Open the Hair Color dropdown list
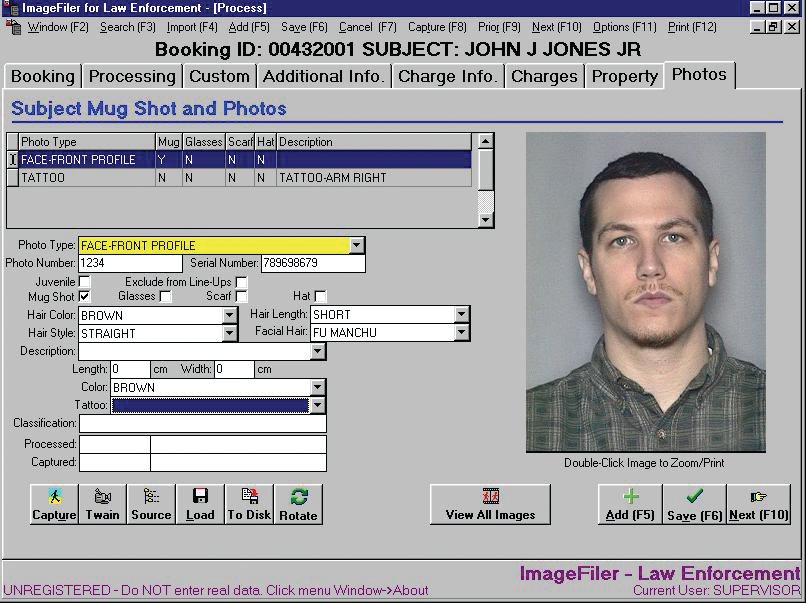The height and width of the screenshot is (603, 806). 229,316
